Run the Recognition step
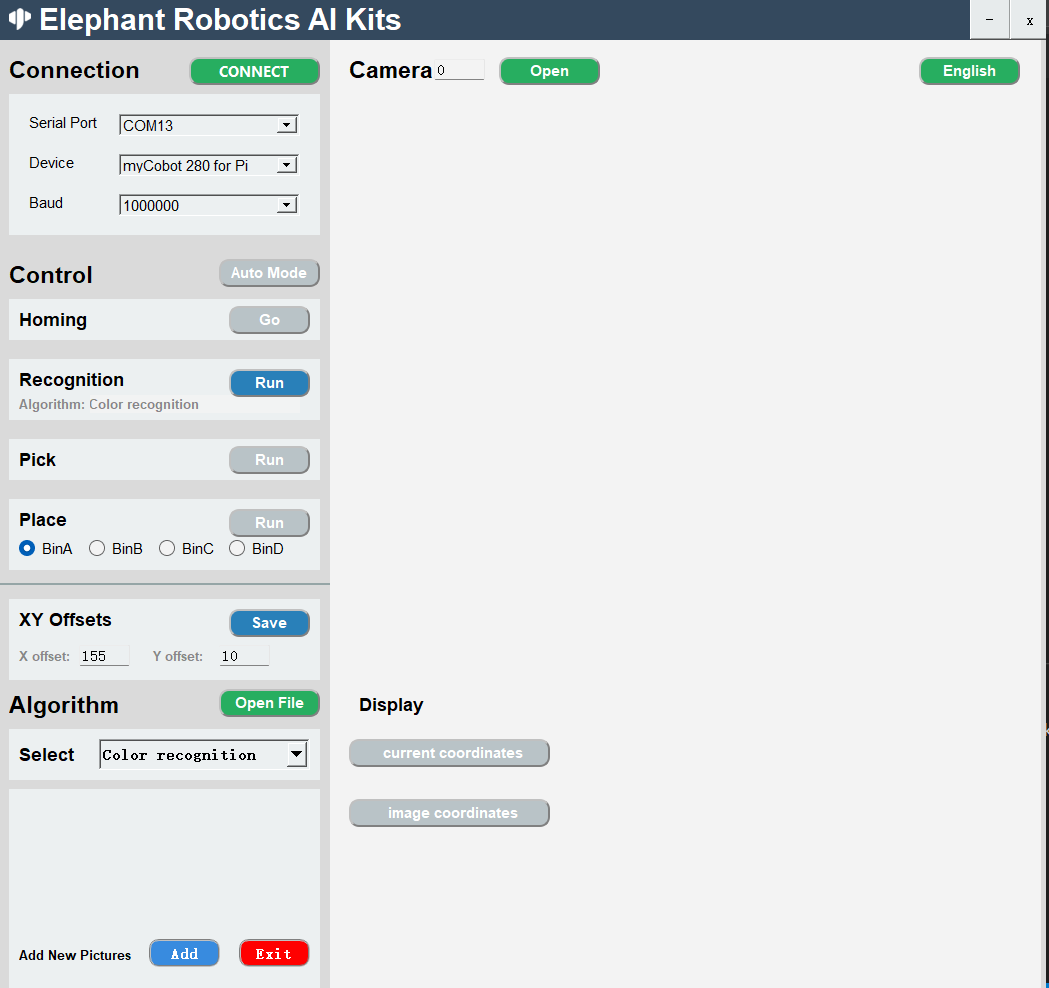 tap(270, 383)
